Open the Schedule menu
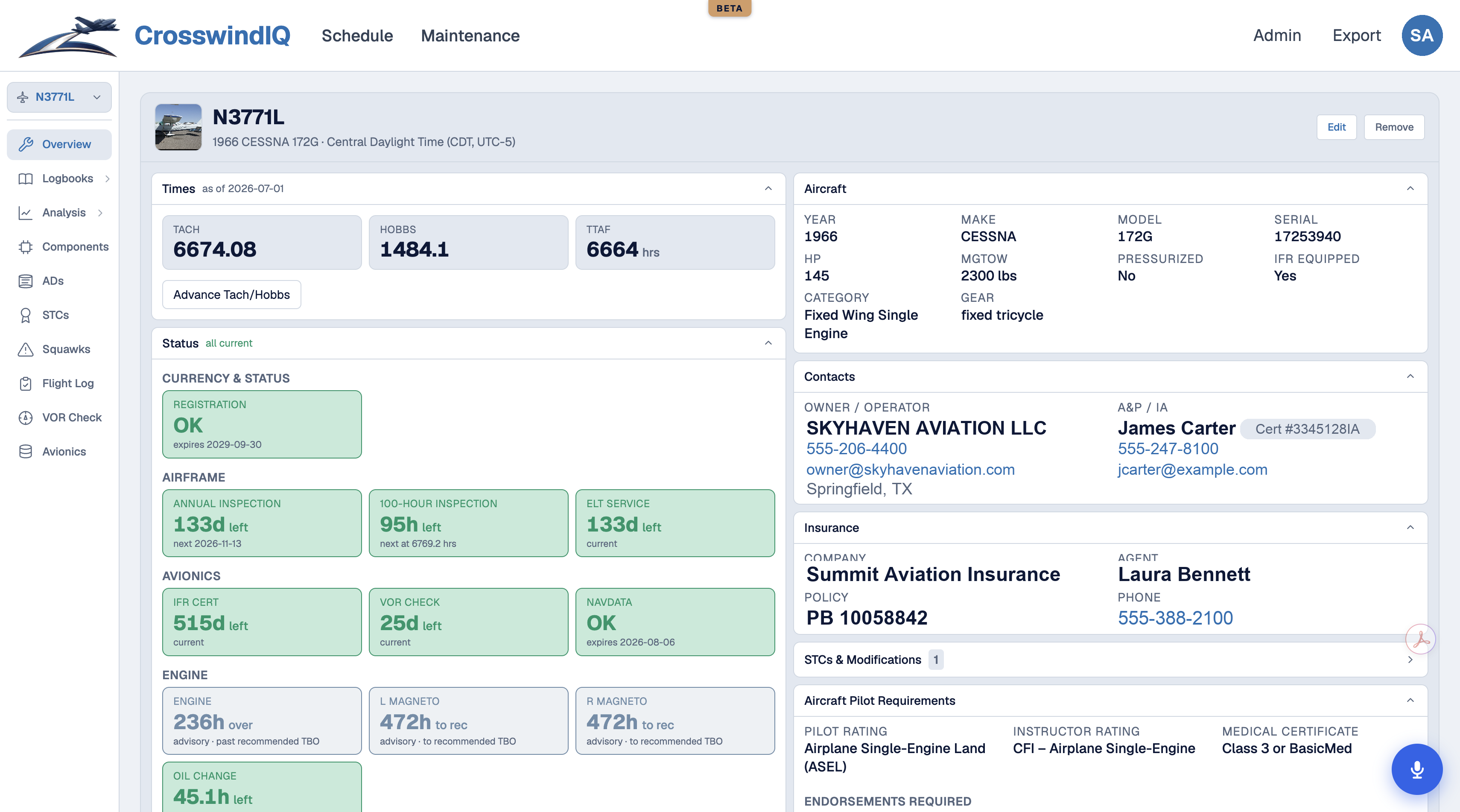This screenshot has width=1460, height=812. click(x=357, y=36)
